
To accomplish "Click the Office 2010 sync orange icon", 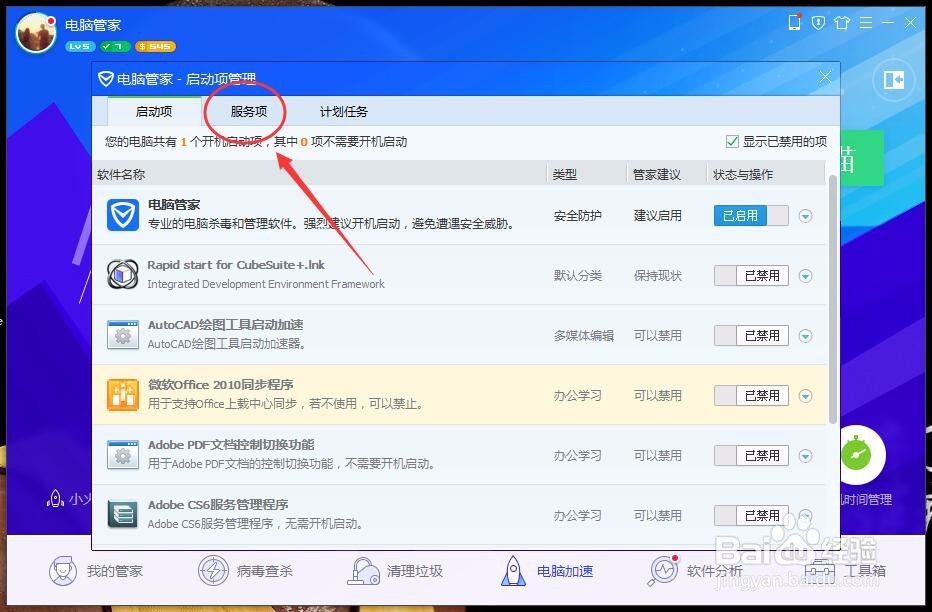I will [x=123, y=395].
